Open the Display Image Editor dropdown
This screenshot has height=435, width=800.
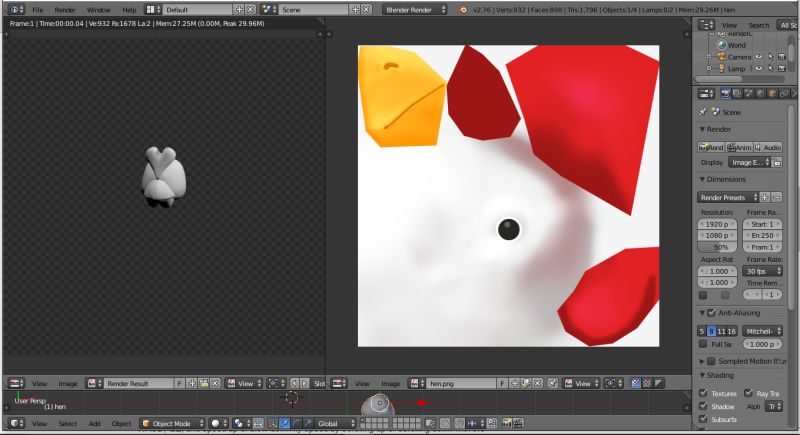click(749, 162)
